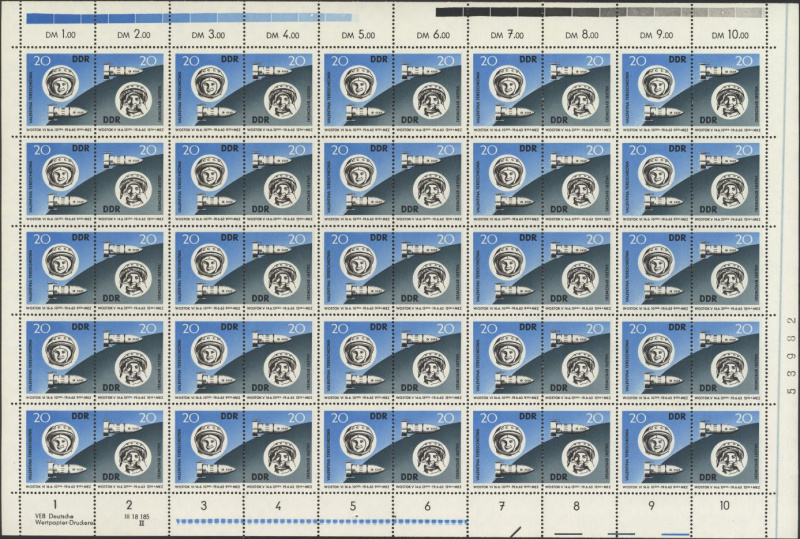The width and height of the screenshot is (800, 539).
Task: Click column number "7" in bottom margin
Action: coord(502,506)
